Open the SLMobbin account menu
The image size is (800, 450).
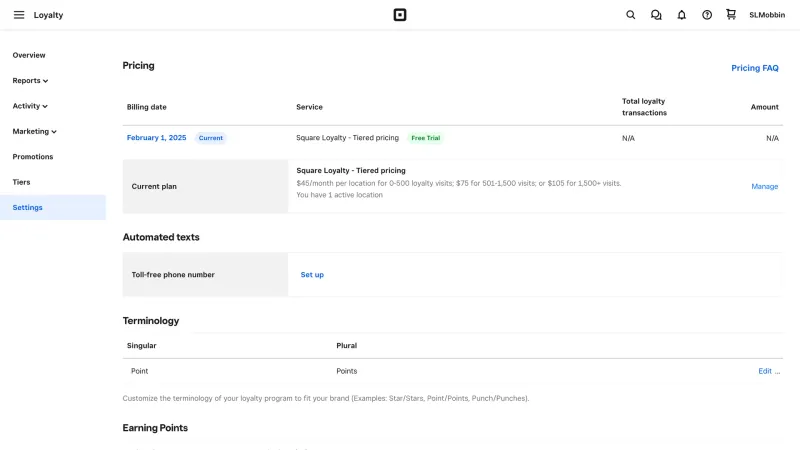pyautogui.click(x=767, y=15)
